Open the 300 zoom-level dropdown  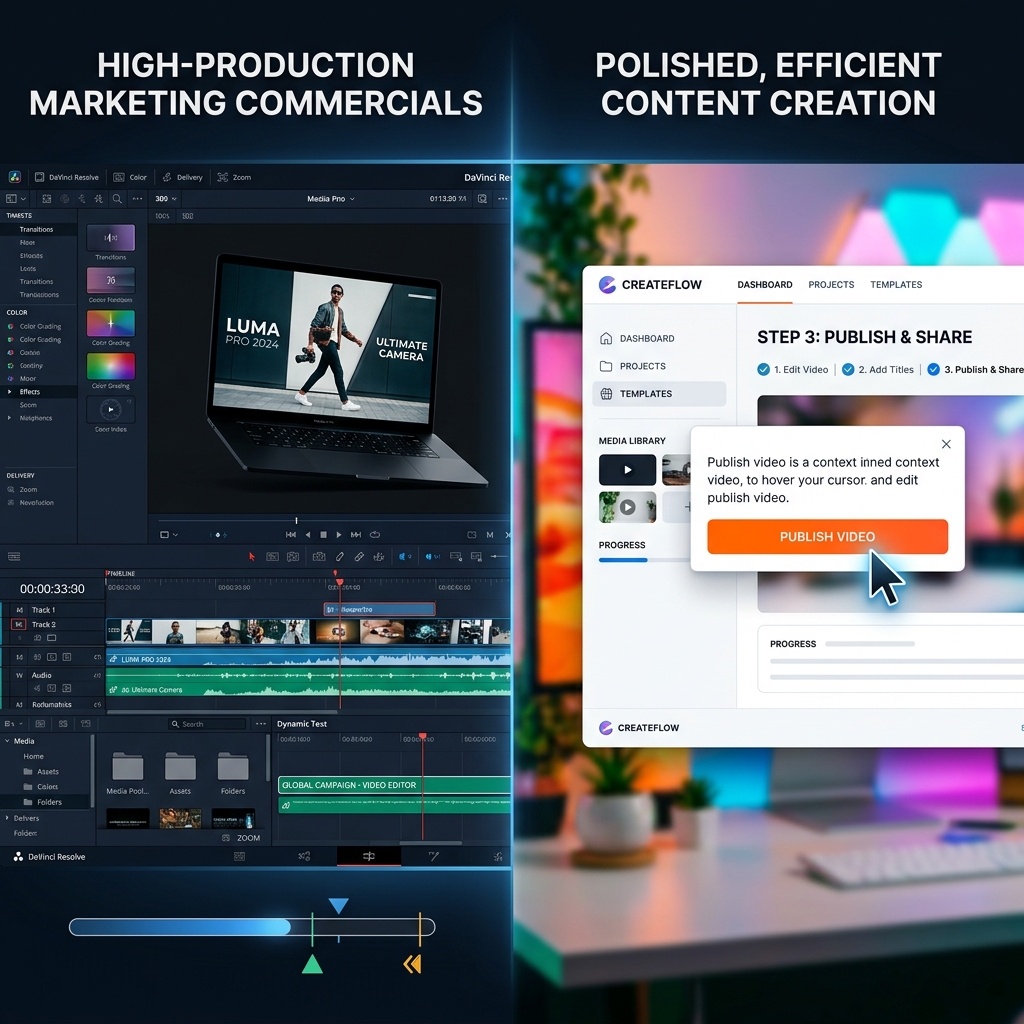coord(166,199)
